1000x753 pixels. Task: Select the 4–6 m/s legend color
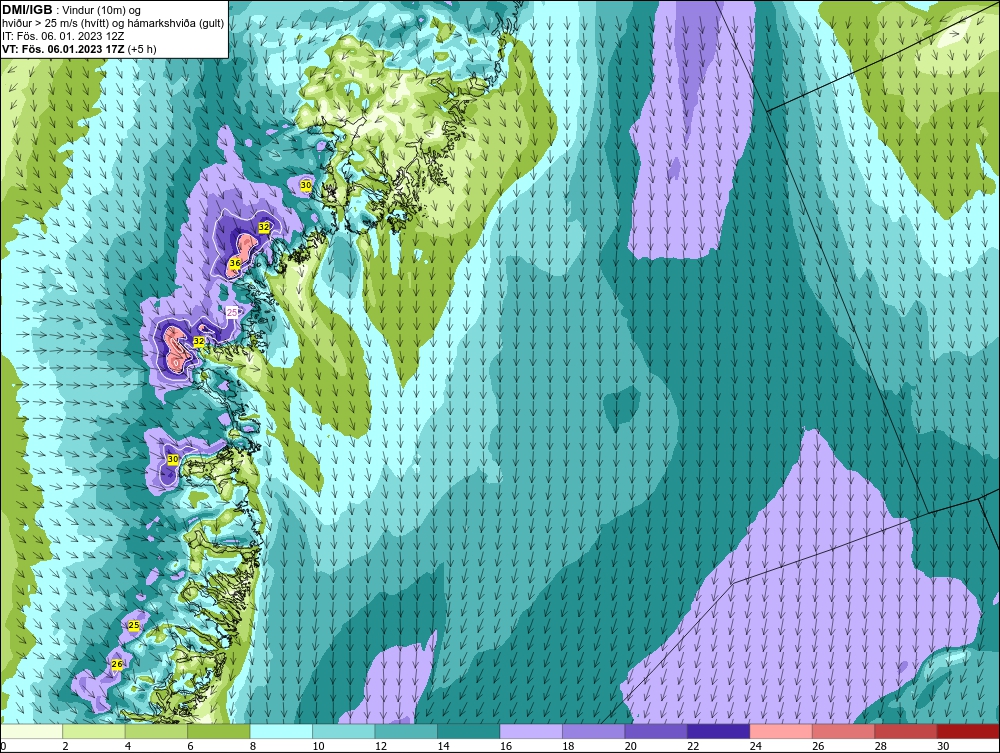(156, 731)
